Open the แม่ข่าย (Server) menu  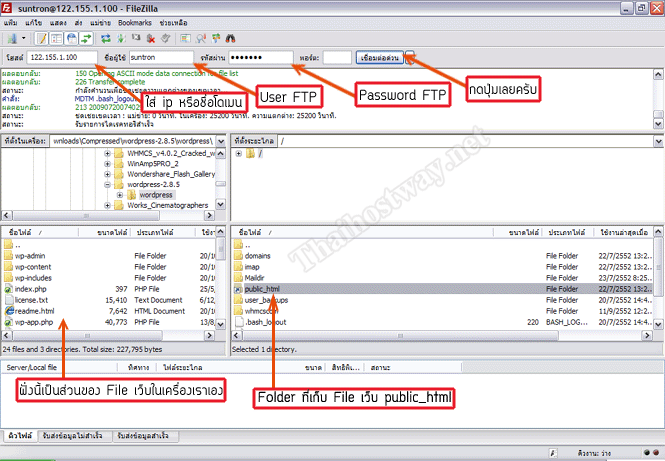tap(101, 23)
